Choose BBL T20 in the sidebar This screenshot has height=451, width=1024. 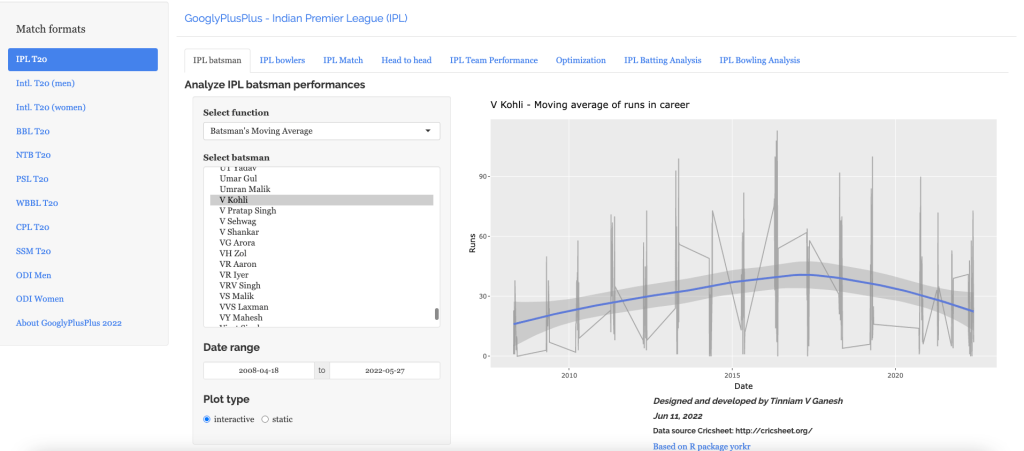[x=33, y=131]
